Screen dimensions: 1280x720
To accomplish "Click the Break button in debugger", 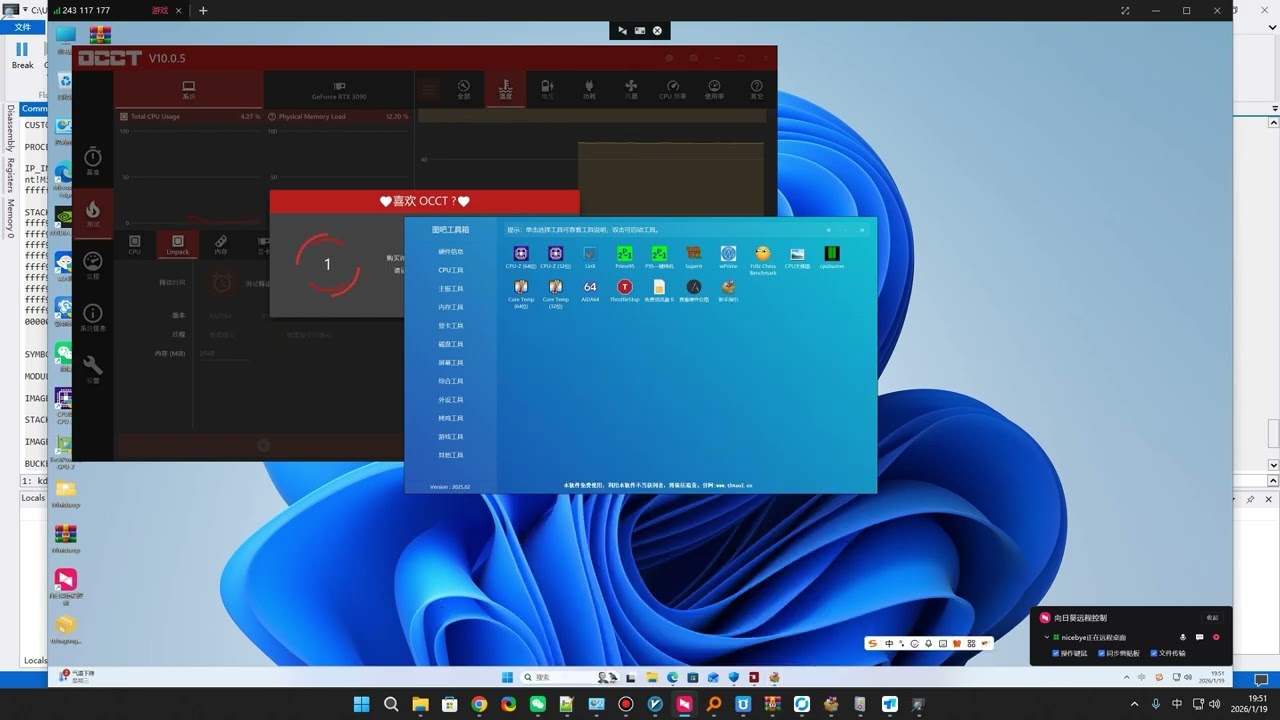I will 22,54.
